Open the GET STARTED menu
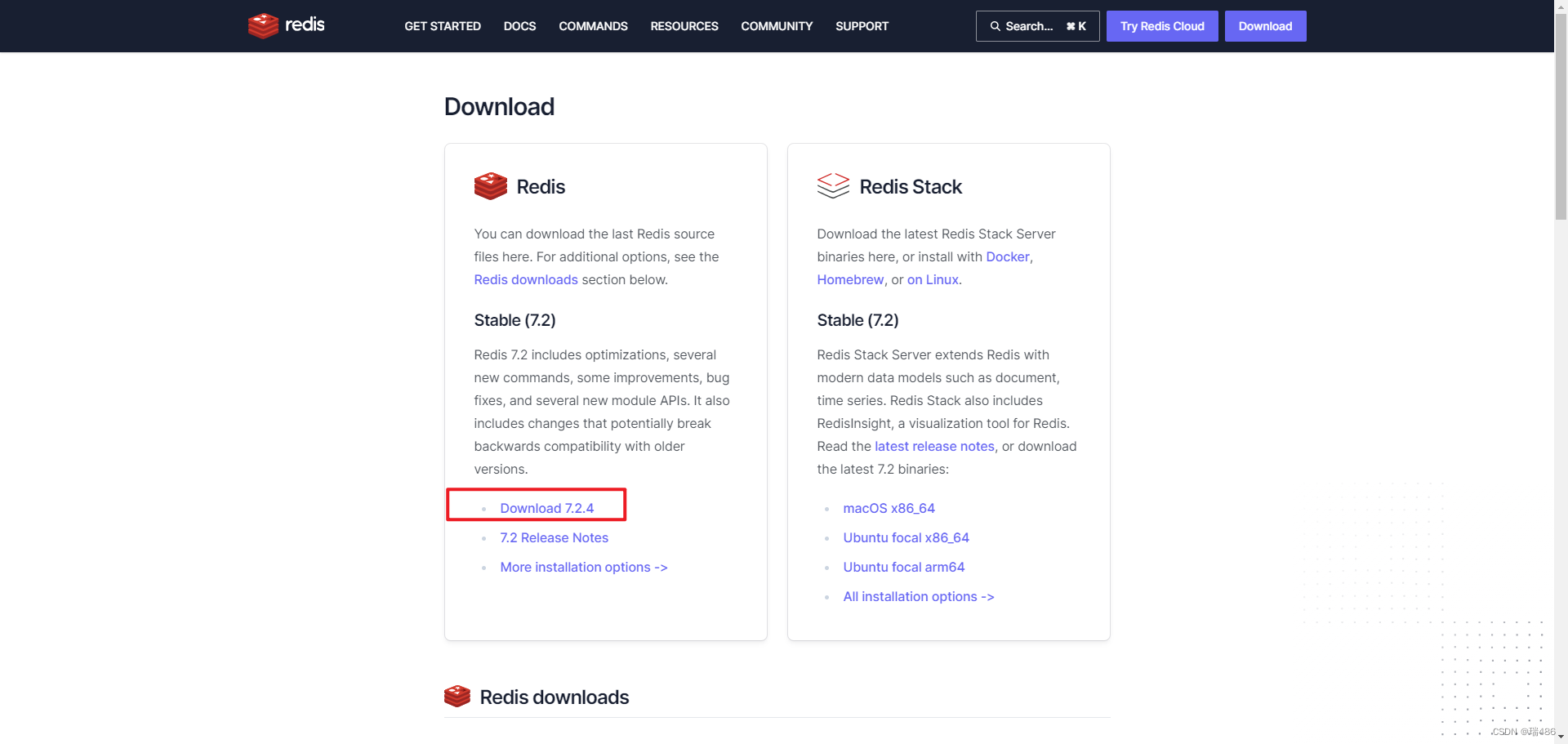Image resolution: width=1568 pixels, height=744 pixels. (x=443, y=26)
